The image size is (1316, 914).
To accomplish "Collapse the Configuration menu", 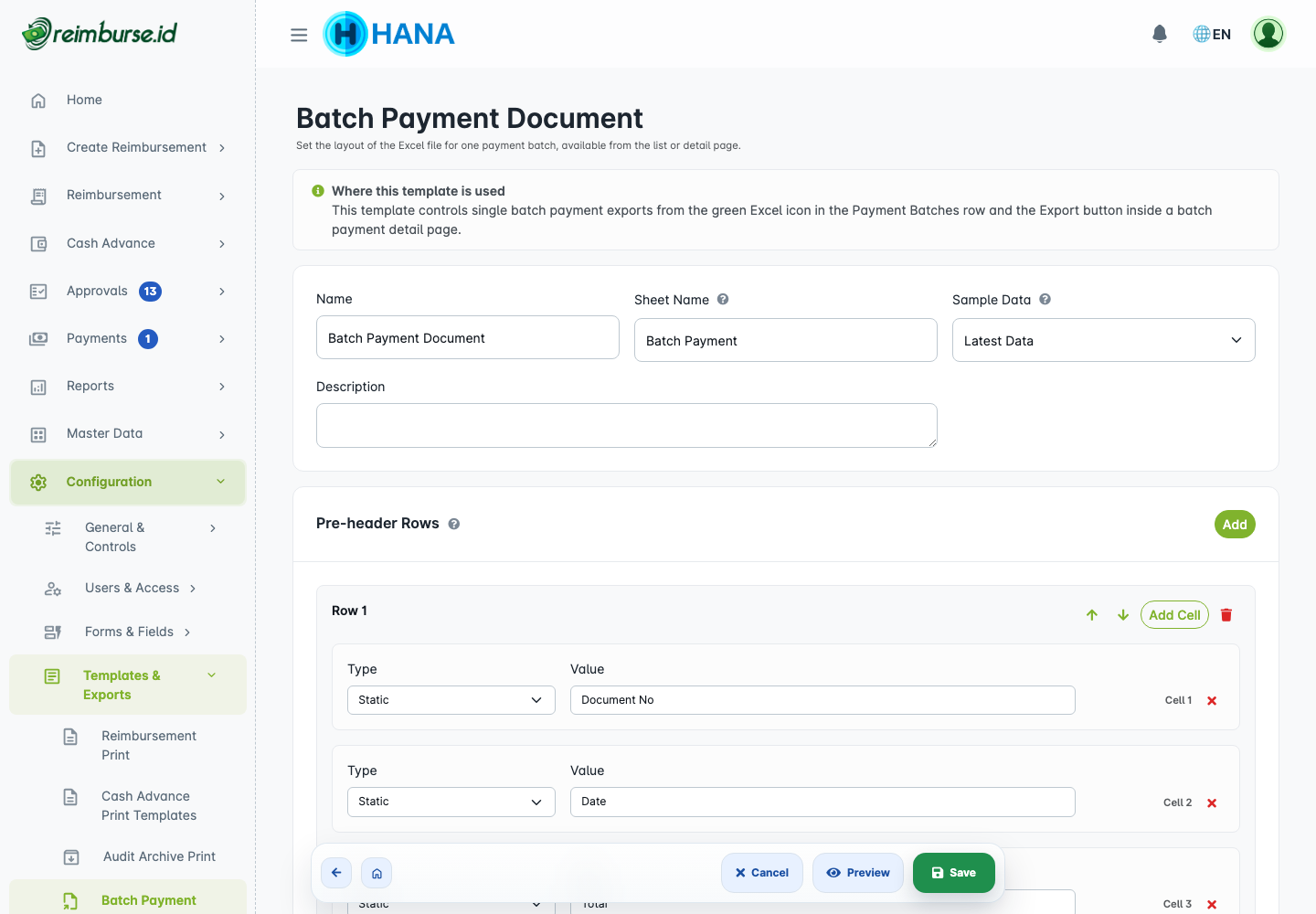I will pyautogui.click(x=128, y=482).
